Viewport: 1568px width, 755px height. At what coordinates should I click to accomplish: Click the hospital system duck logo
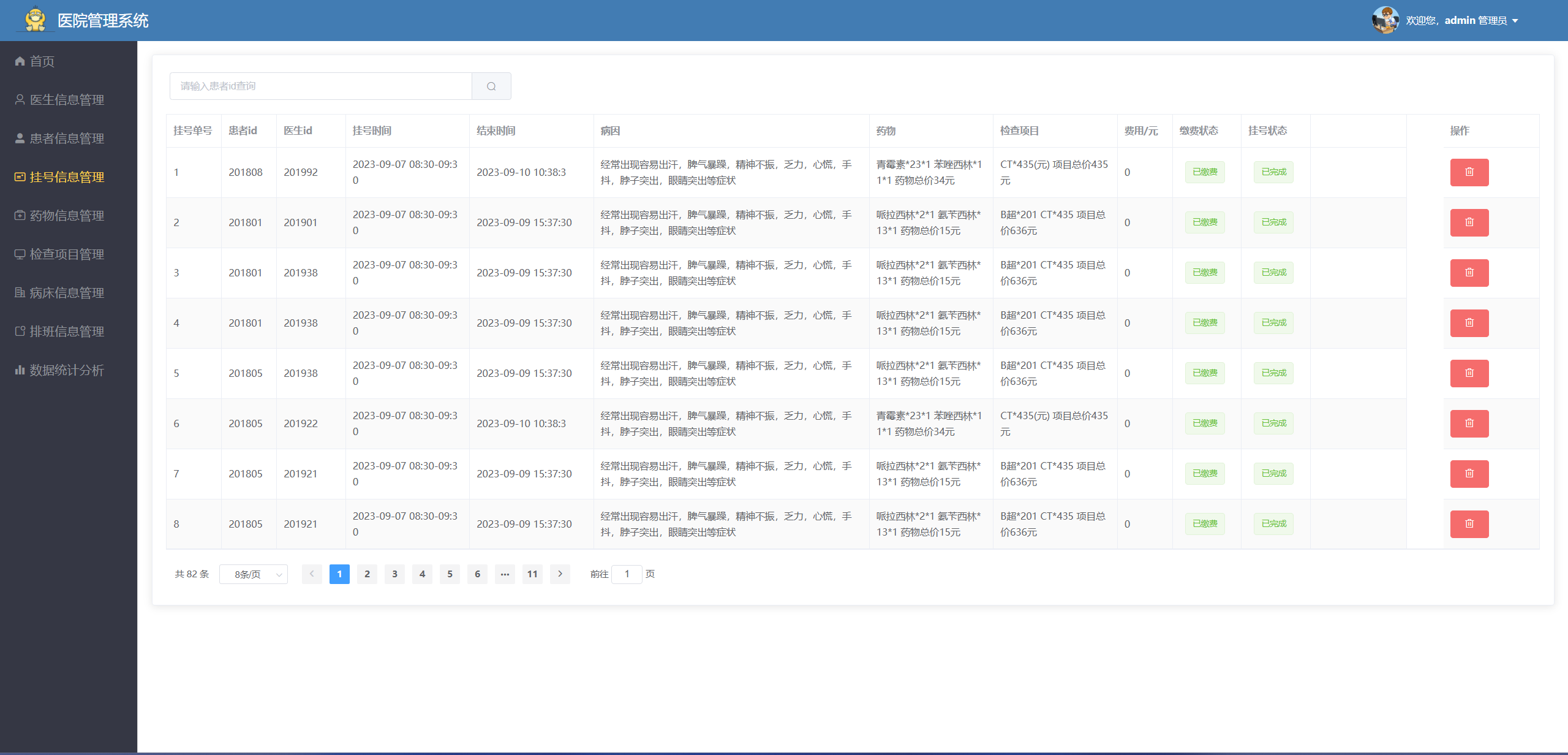pos(36,20)
